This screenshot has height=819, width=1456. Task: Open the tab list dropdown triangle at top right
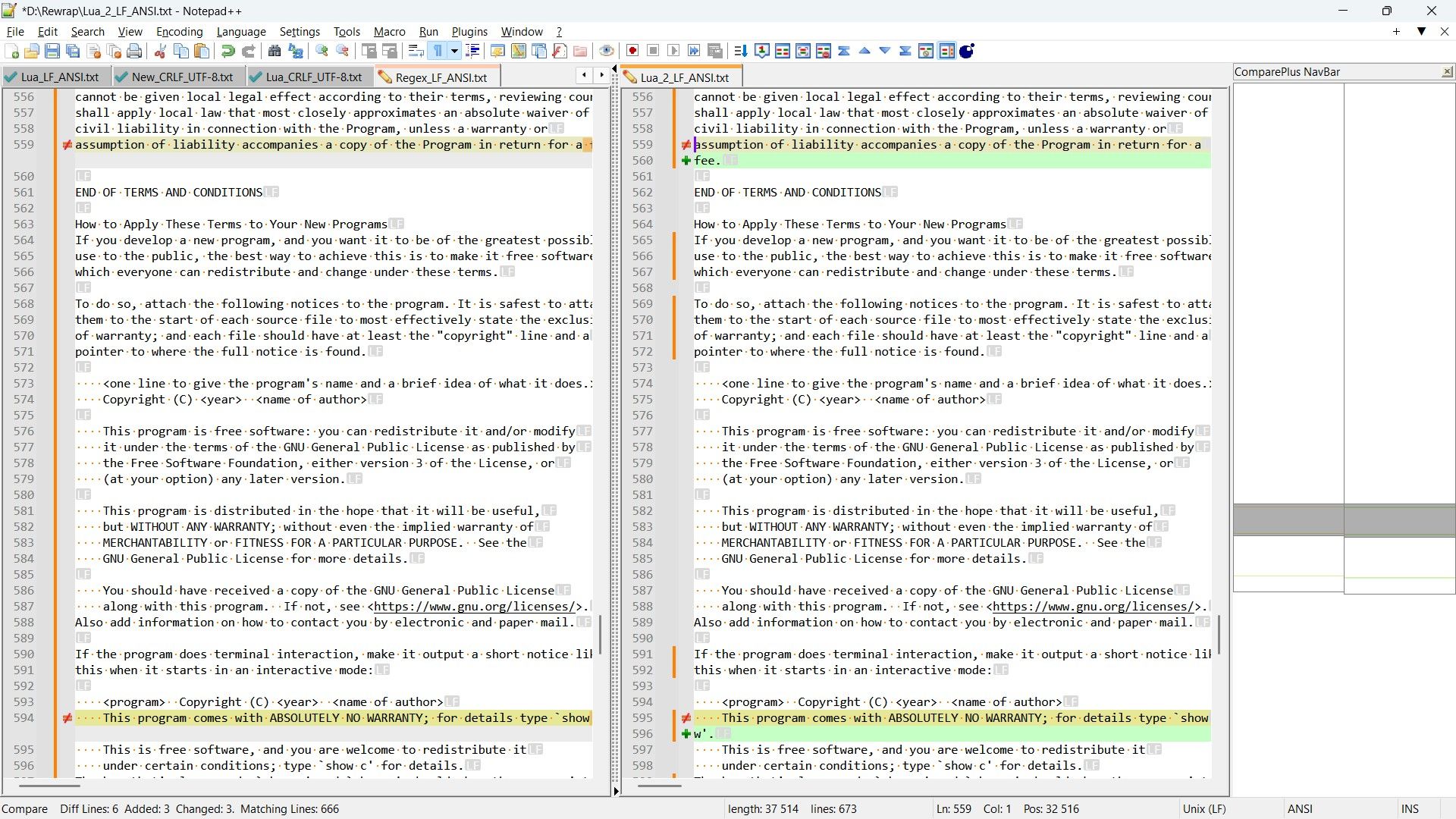click(x=1422, y=31)
